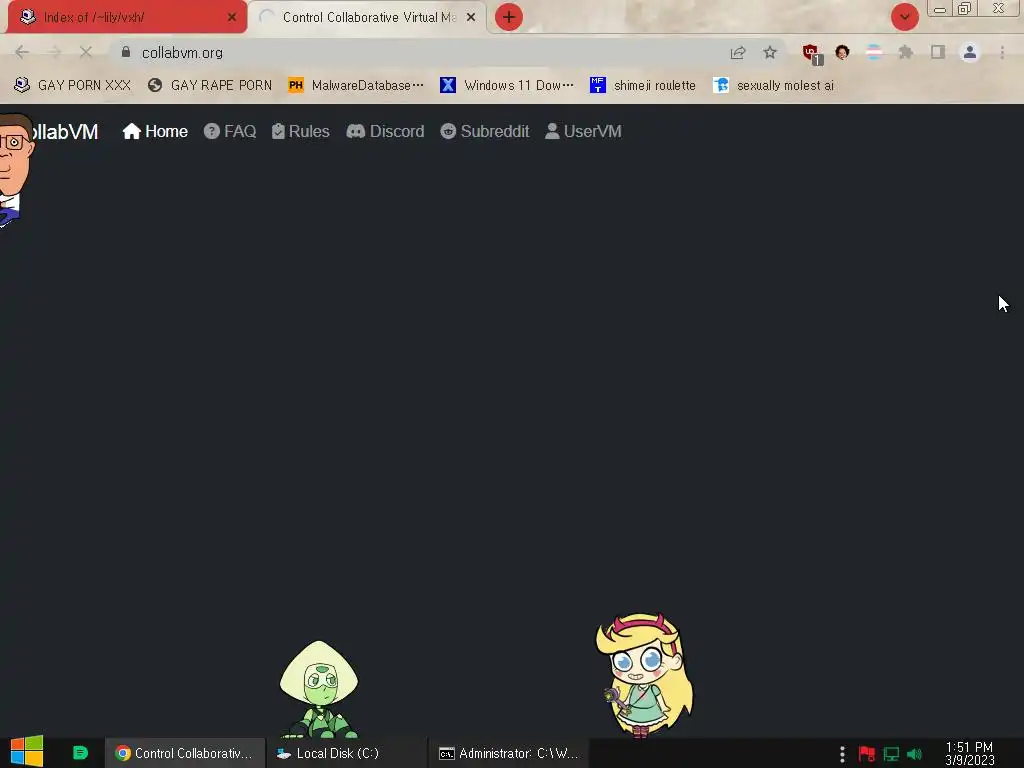Open the taskbar clock showing 1:51 PM
1024x768 pixels.
[969, 754]
